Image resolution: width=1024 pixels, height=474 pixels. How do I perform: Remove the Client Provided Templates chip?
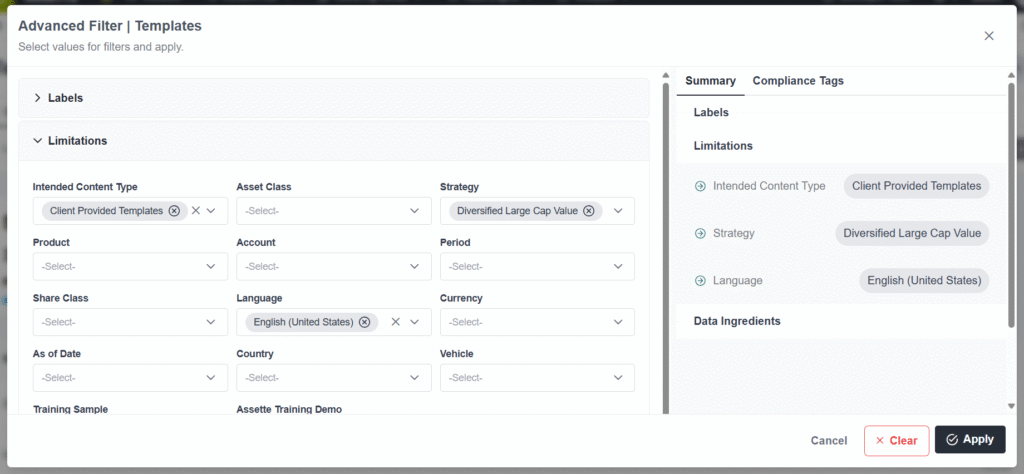[x=174, y=211]
